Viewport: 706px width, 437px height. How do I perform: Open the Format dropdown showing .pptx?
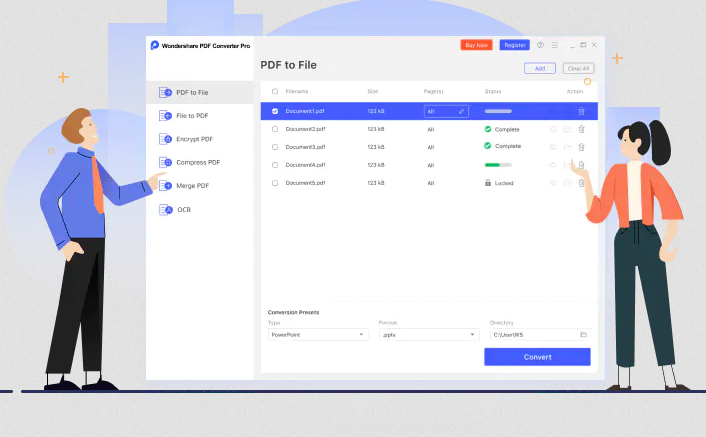coord(428,335)
